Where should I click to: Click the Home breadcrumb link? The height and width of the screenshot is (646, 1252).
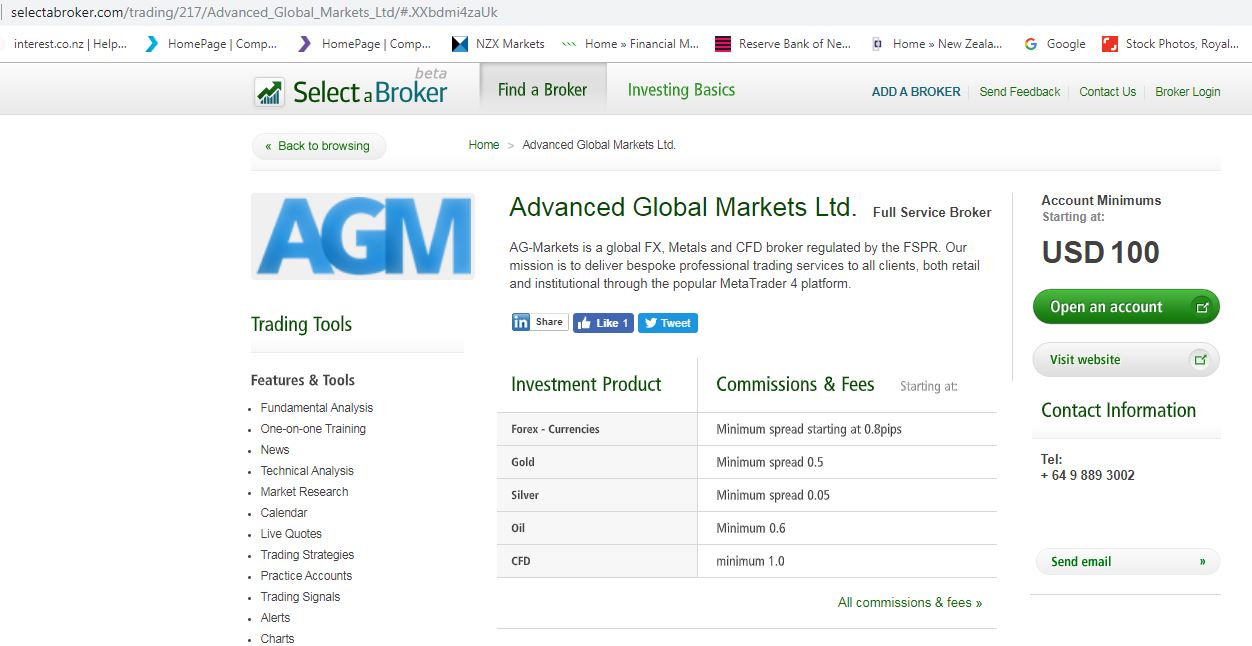pyautogui.click(x=483, y=145)
